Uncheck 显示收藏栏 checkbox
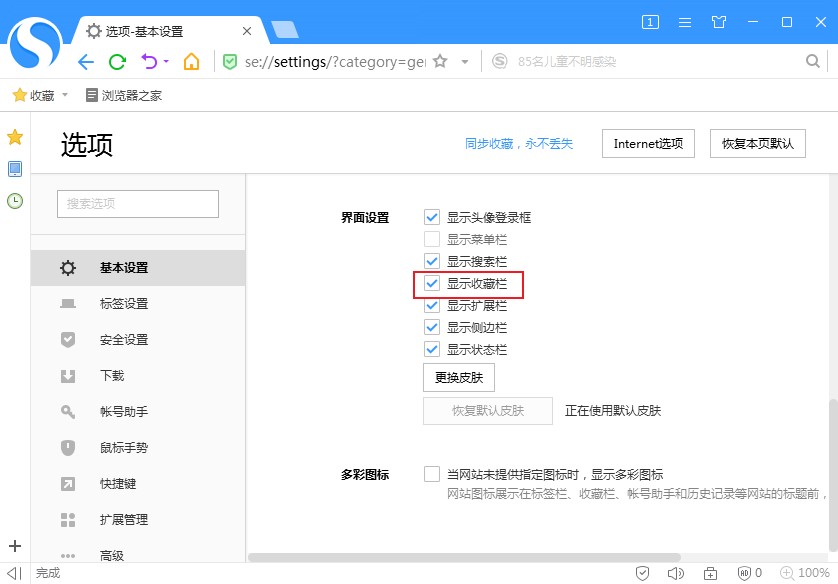This screenshot has height=584, width=838. [432, 284]
